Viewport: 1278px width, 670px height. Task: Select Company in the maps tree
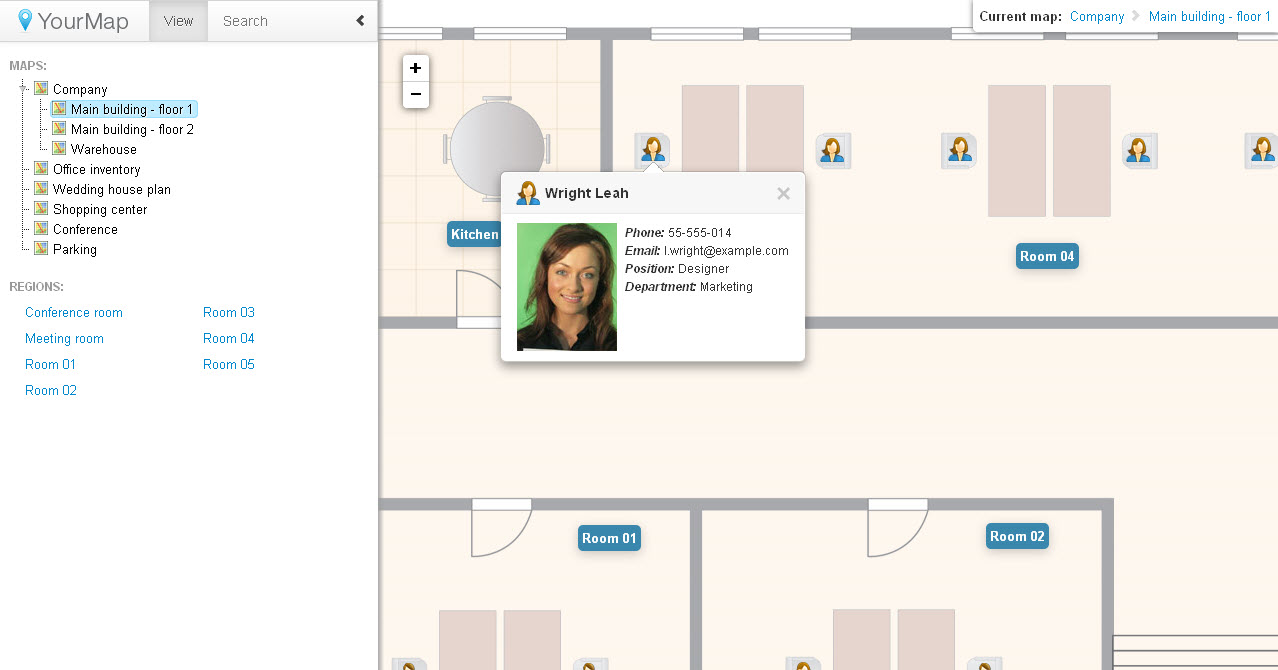point(80,89)
